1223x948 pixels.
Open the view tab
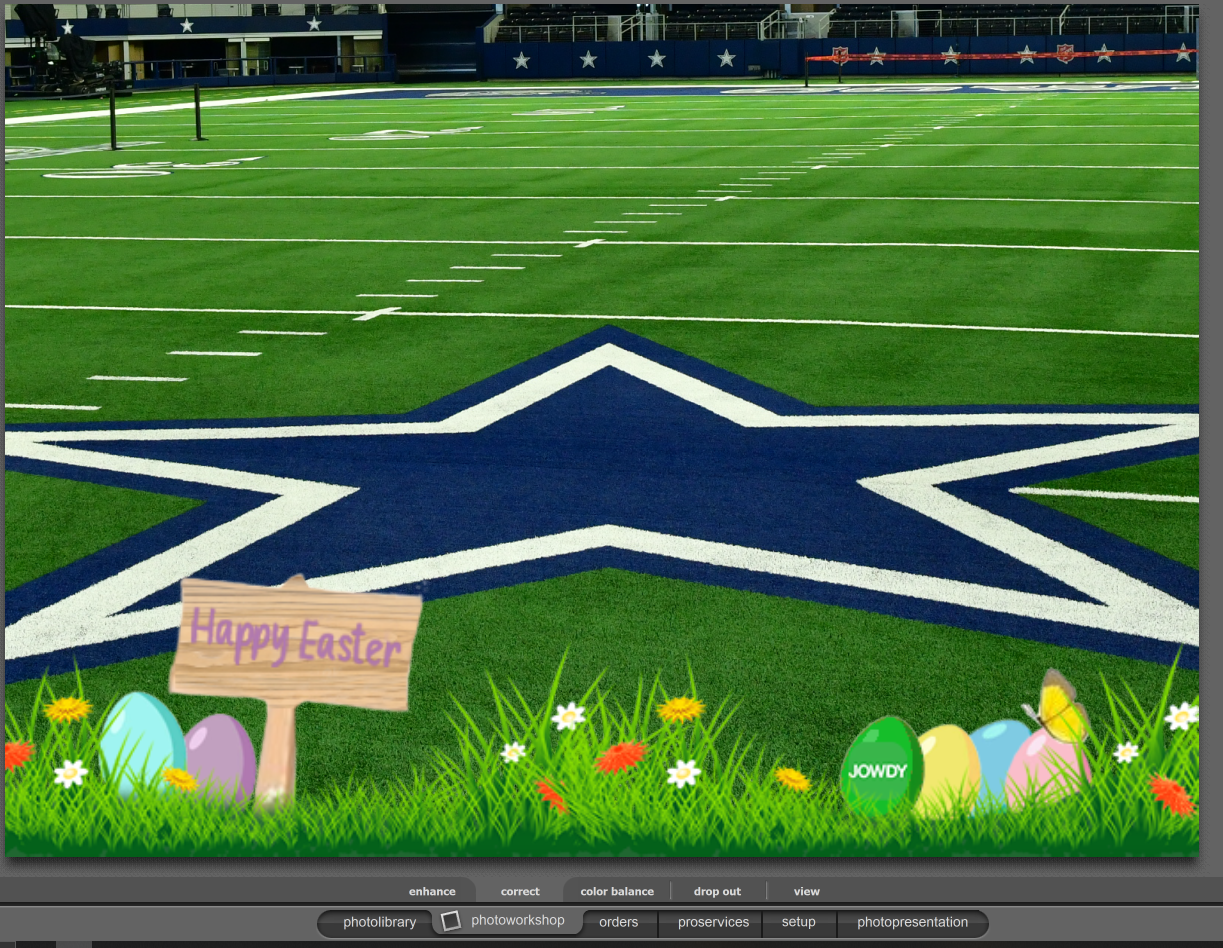[x=806, y=892]
